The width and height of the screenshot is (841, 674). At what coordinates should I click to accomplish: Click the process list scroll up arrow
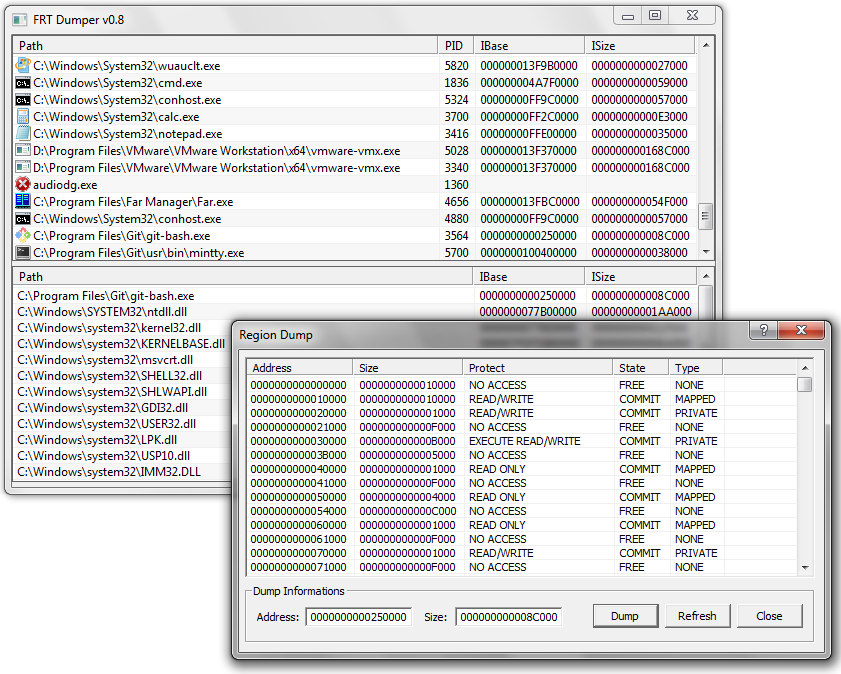tap(706, 45)
